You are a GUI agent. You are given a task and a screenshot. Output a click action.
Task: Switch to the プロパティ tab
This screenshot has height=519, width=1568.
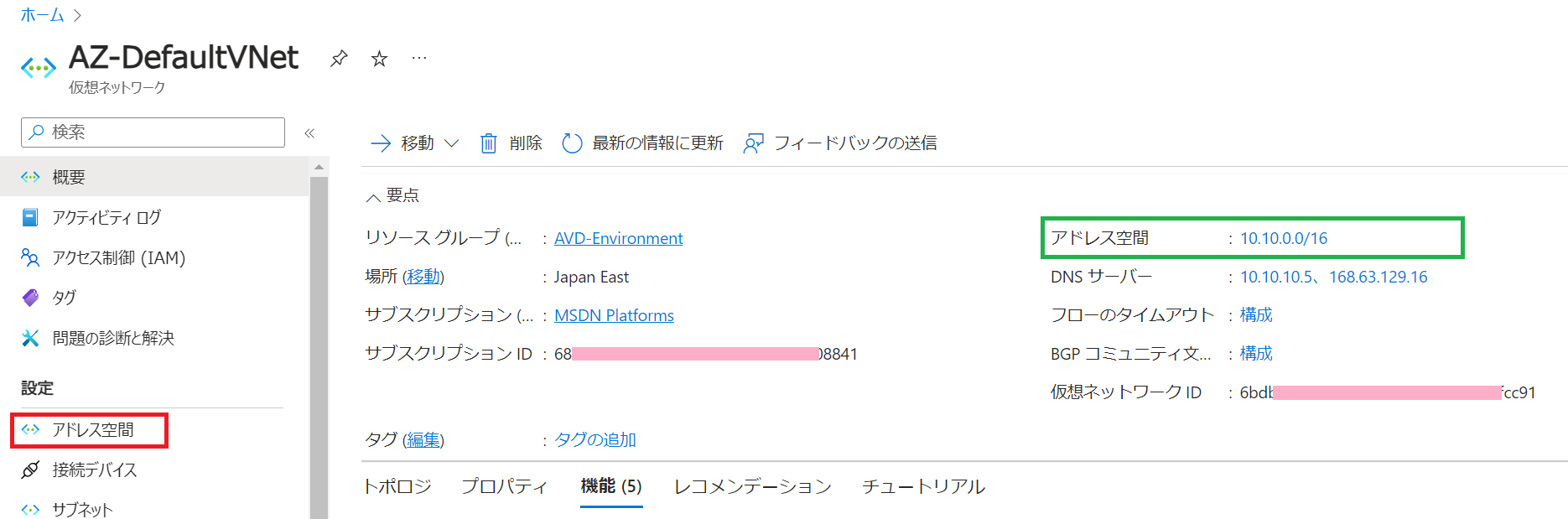[505, 486]
